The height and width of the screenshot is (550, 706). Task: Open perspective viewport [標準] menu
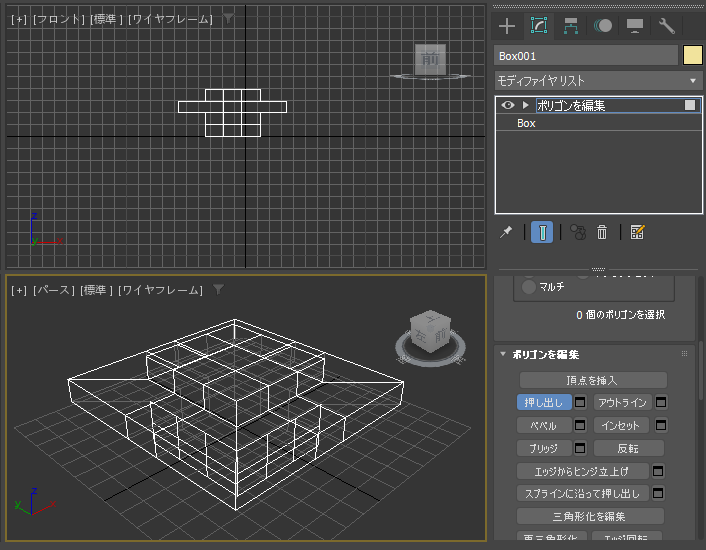(96, 290)
